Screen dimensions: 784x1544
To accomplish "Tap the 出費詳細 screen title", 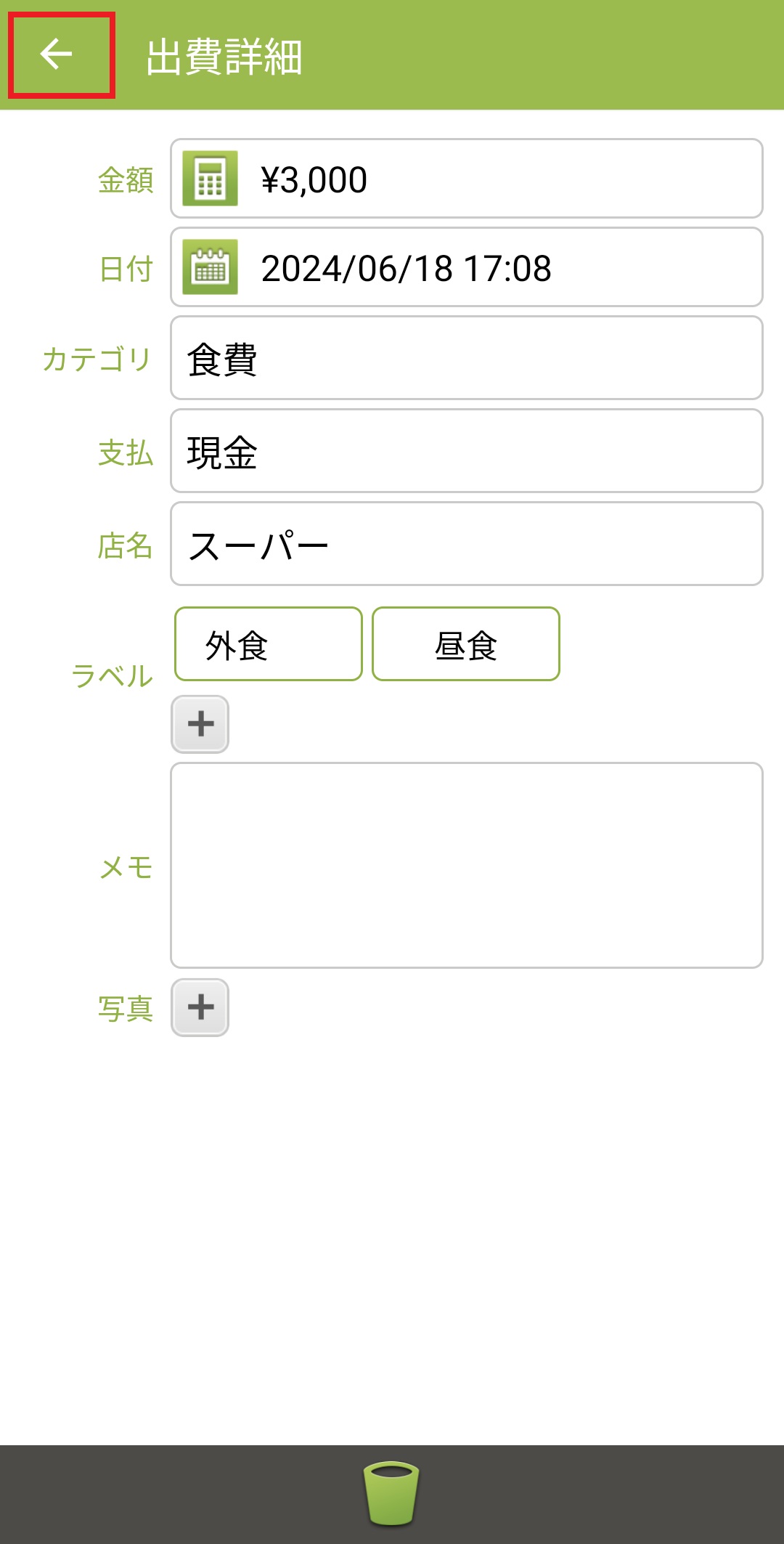I will [224, 57].
